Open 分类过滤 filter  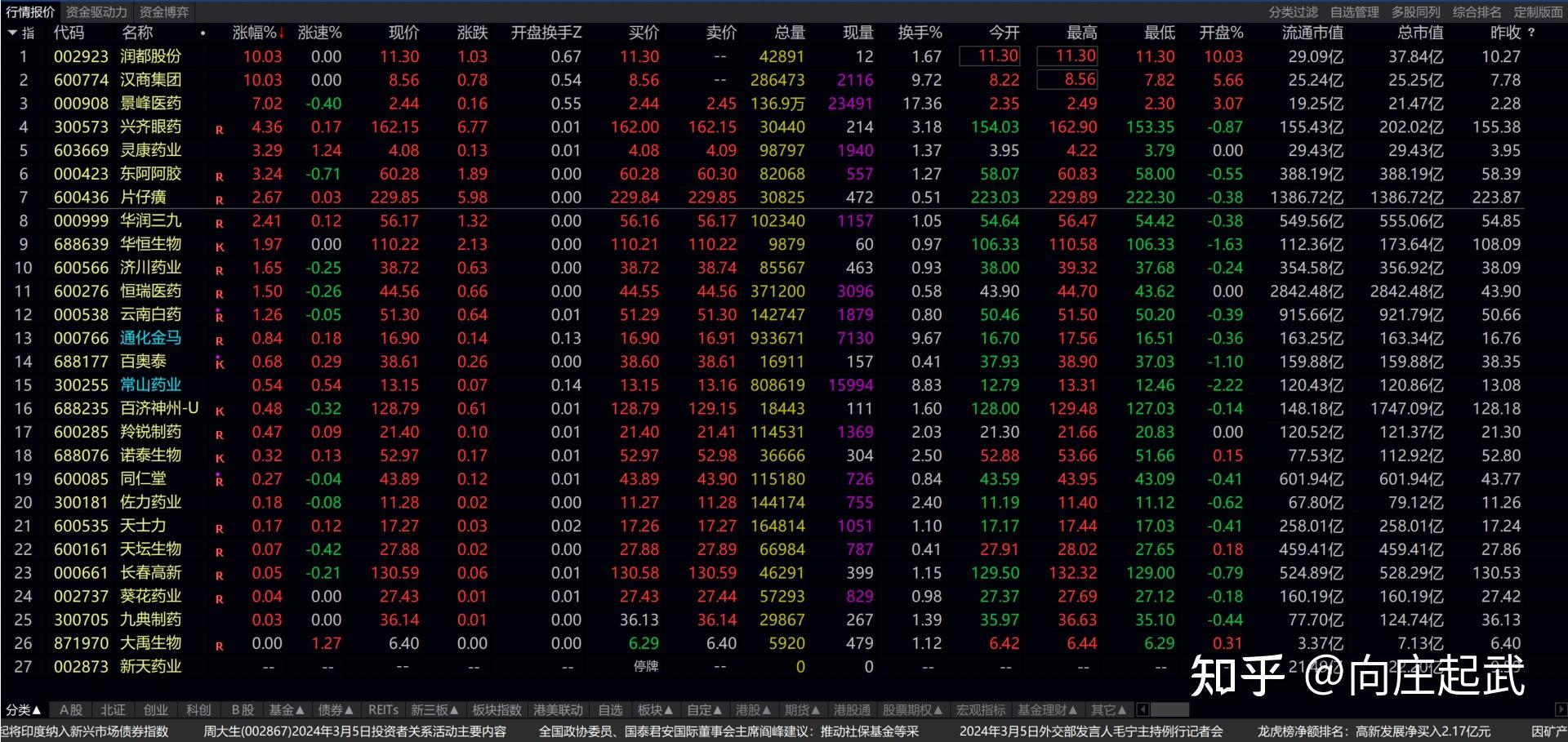tap(1293, 11)
